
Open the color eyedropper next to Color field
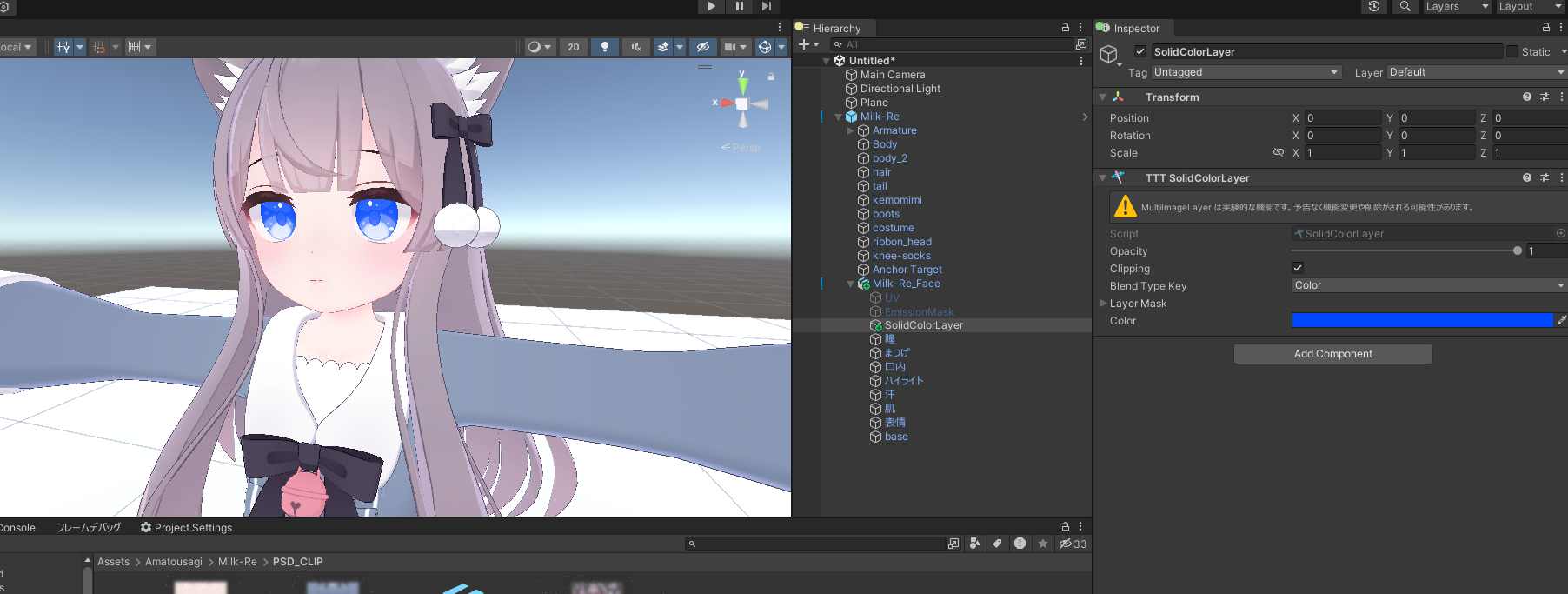(x=1561, y=320)
